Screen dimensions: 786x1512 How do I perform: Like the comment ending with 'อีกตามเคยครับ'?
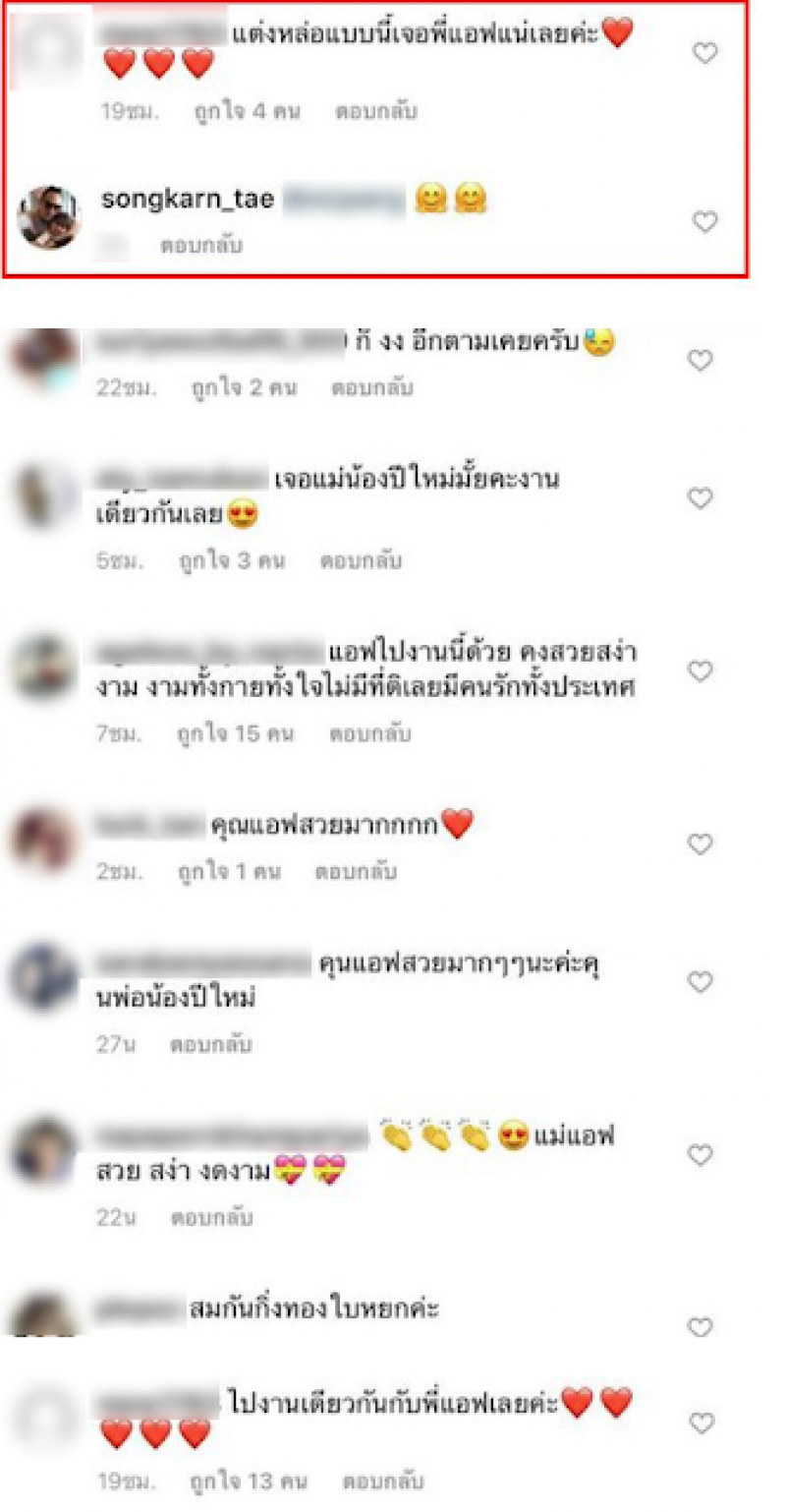coord(700,361)
